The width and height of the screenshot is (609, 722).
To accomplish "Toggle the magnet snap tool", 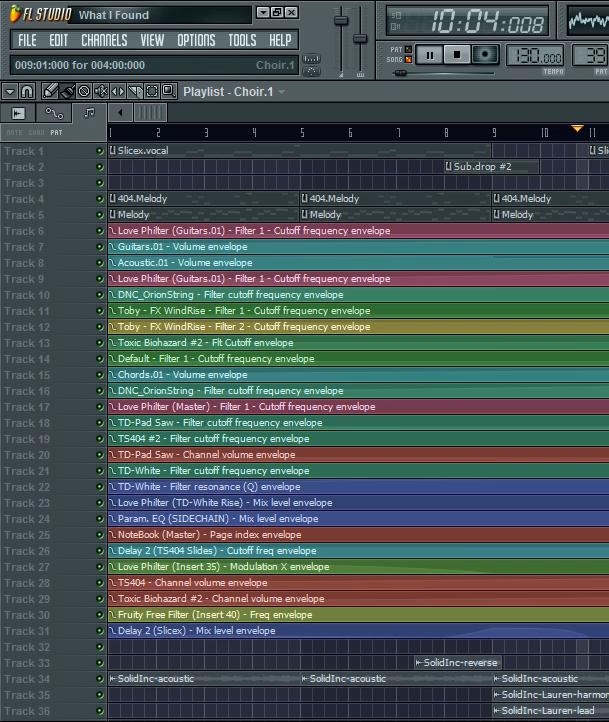I will pyautogui.click(x=27, y=91).
